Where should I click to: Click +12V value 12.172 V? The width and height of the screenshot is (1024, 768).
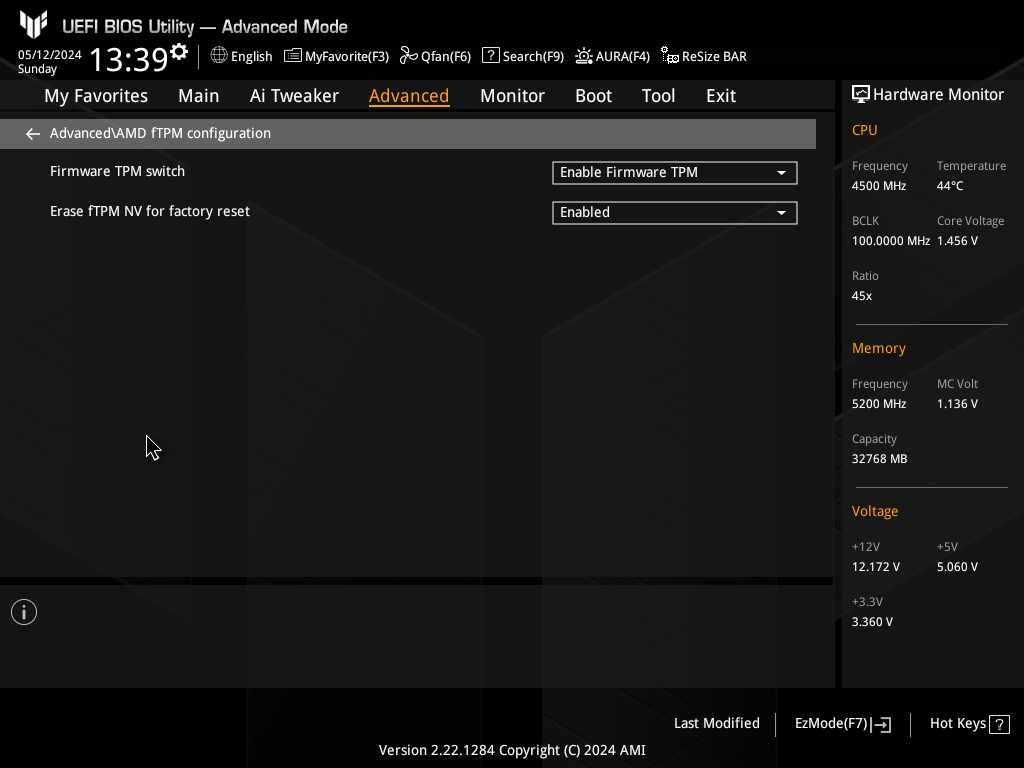click(x=875, y=567)
